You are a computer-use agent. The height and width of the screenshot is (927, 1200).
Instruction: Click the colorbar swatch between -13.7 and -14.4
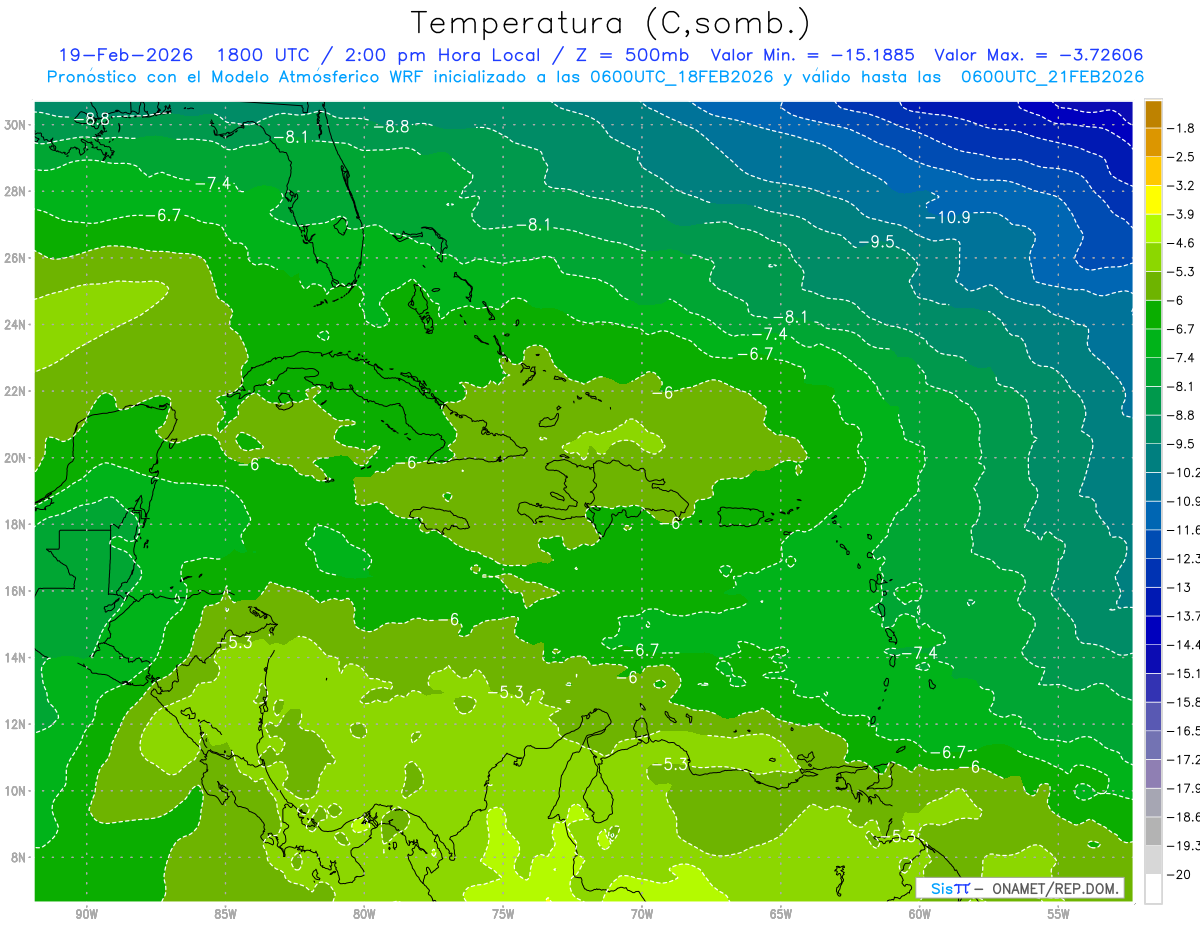(1153, 631)
